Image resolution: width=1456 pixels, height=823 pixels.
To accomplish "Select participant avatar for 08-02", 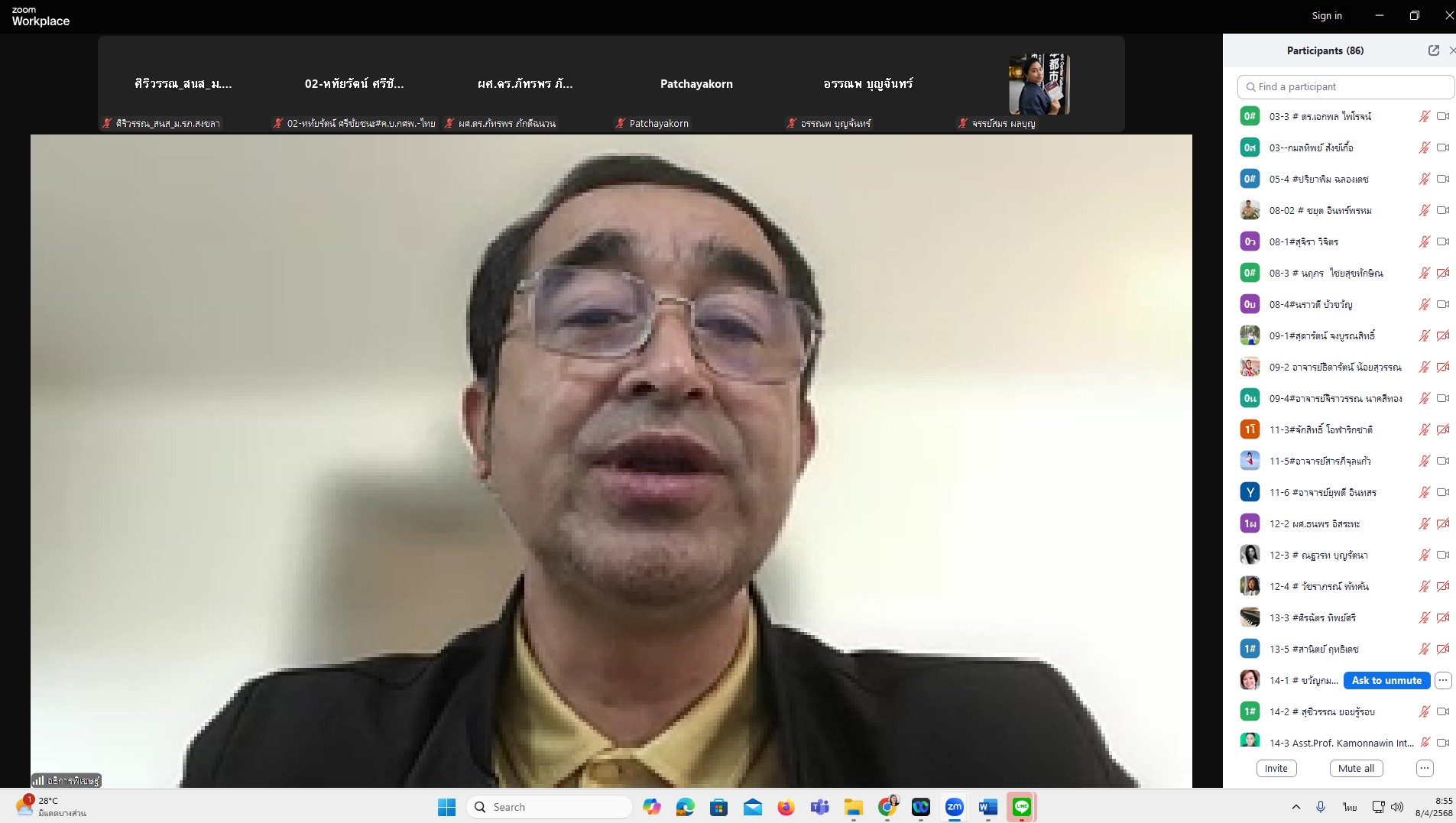I will pos(1250,210).
